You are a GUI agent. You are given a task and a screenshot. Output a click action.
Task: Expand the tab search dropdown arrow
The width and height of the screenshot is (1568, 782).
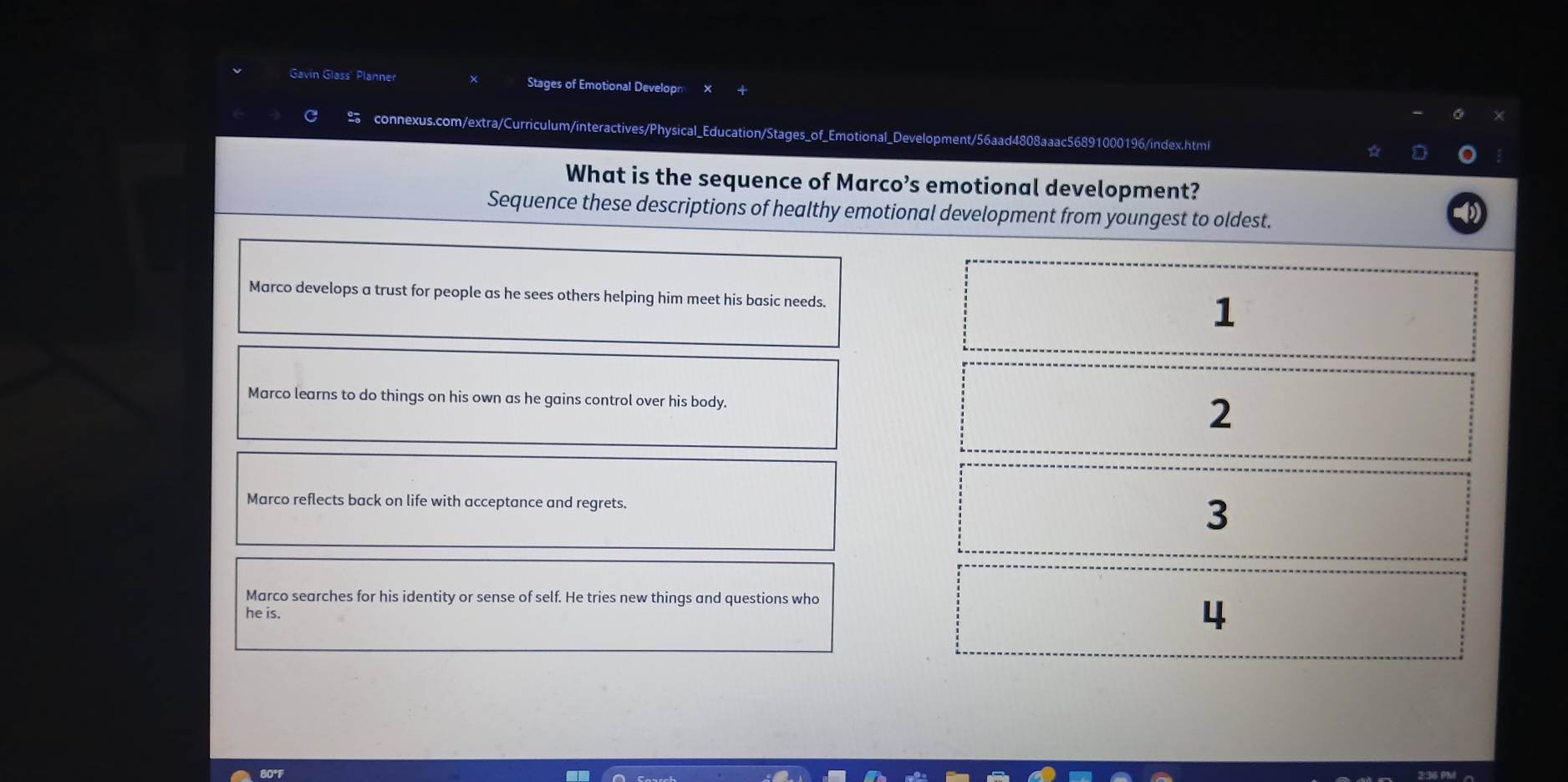237,72
